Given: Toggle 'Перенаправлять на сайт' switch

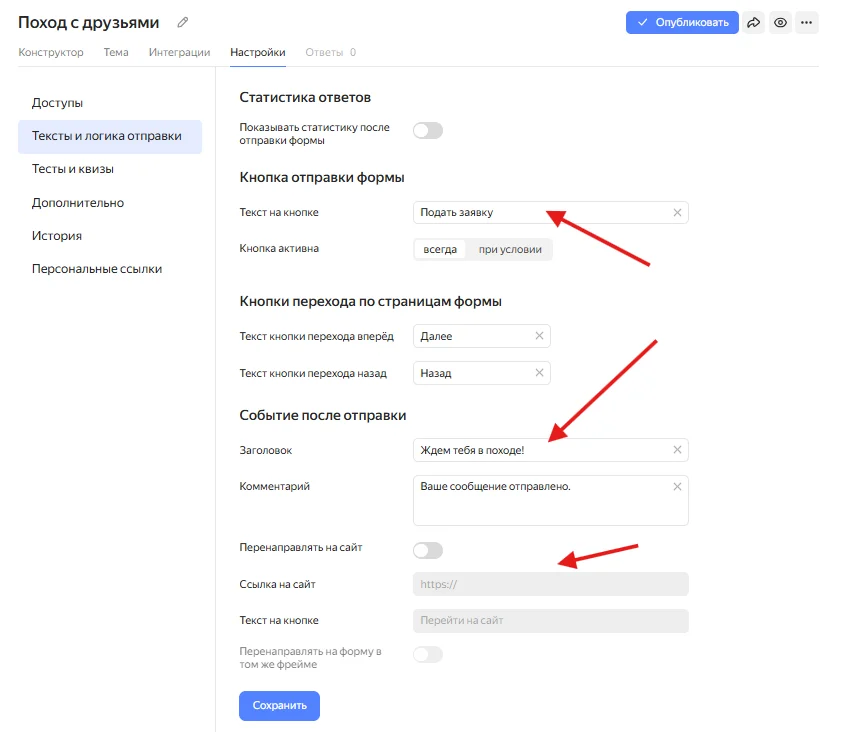Looking at the screenshot, I should tap(428, 550).
